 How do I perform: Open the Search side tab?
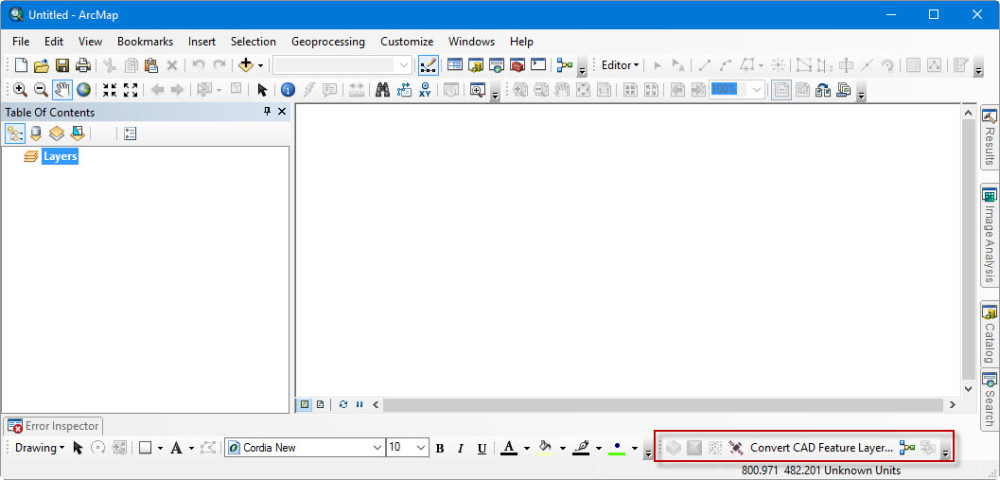(x=989, y=400)
